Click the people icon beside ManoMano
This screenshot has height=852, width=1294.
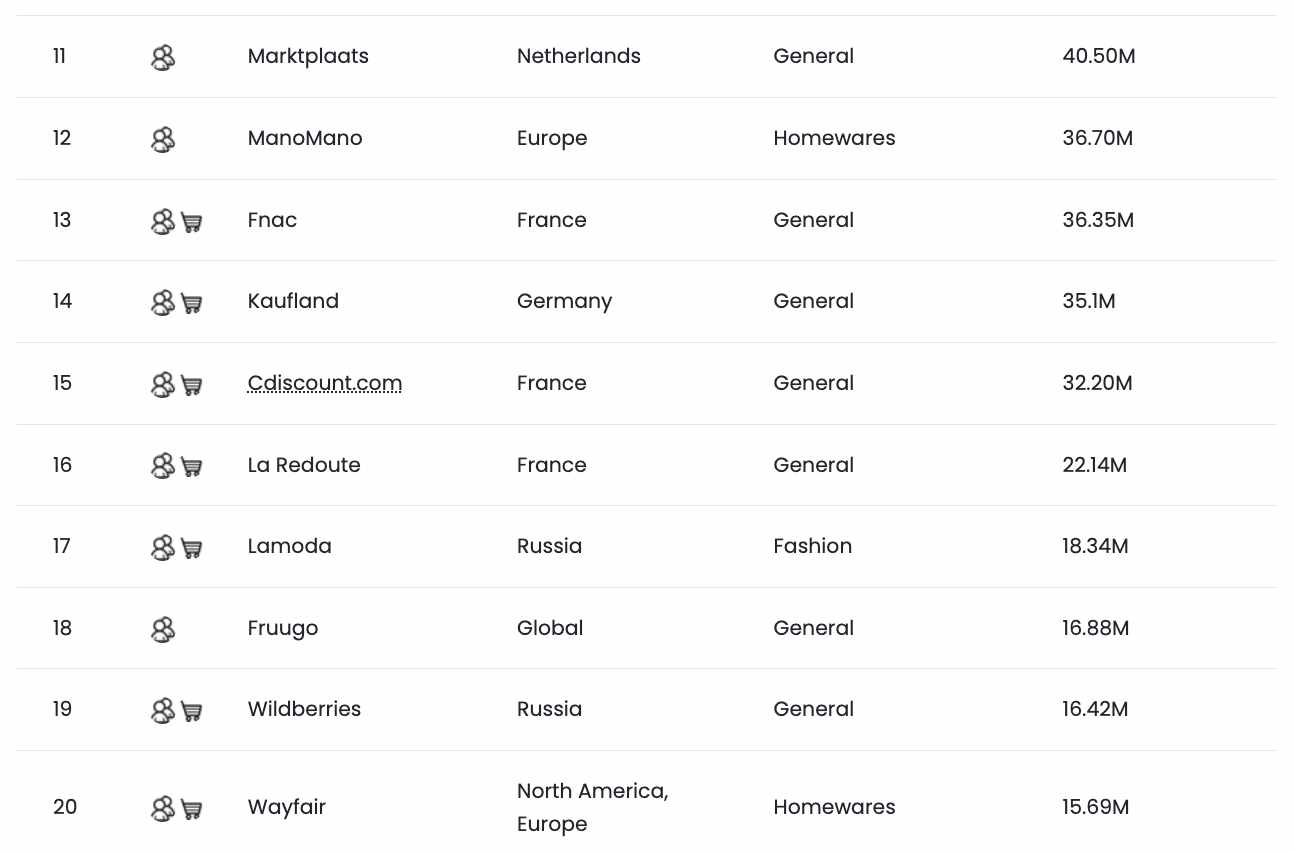coord(163,140)
